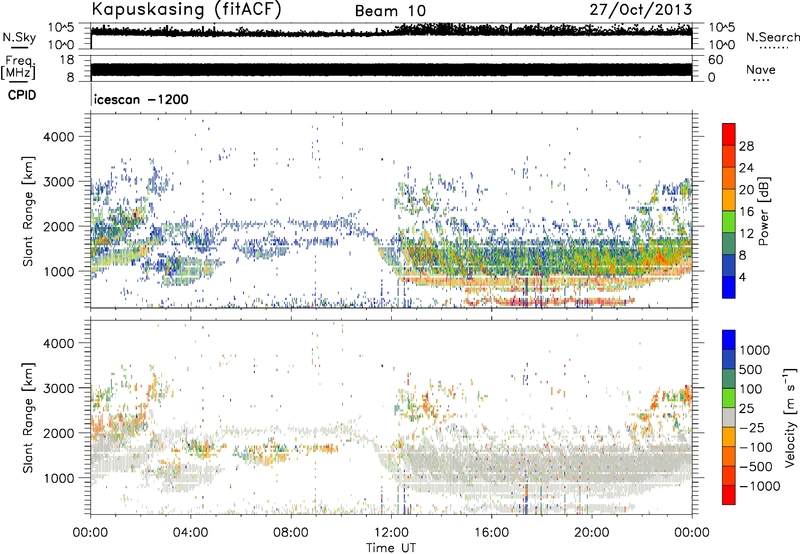Click the '12:00' time axis tick
This screenshot has height=554, width=800.
[391, 533]
